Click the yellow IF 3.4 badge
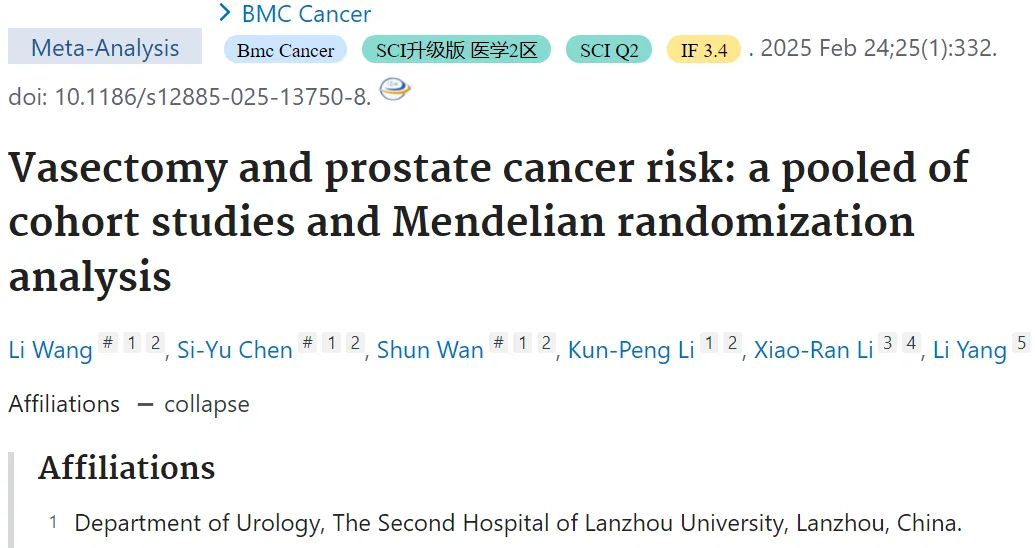The width and height of the screenshot is (1035, 548). click(x=704, y=50)
